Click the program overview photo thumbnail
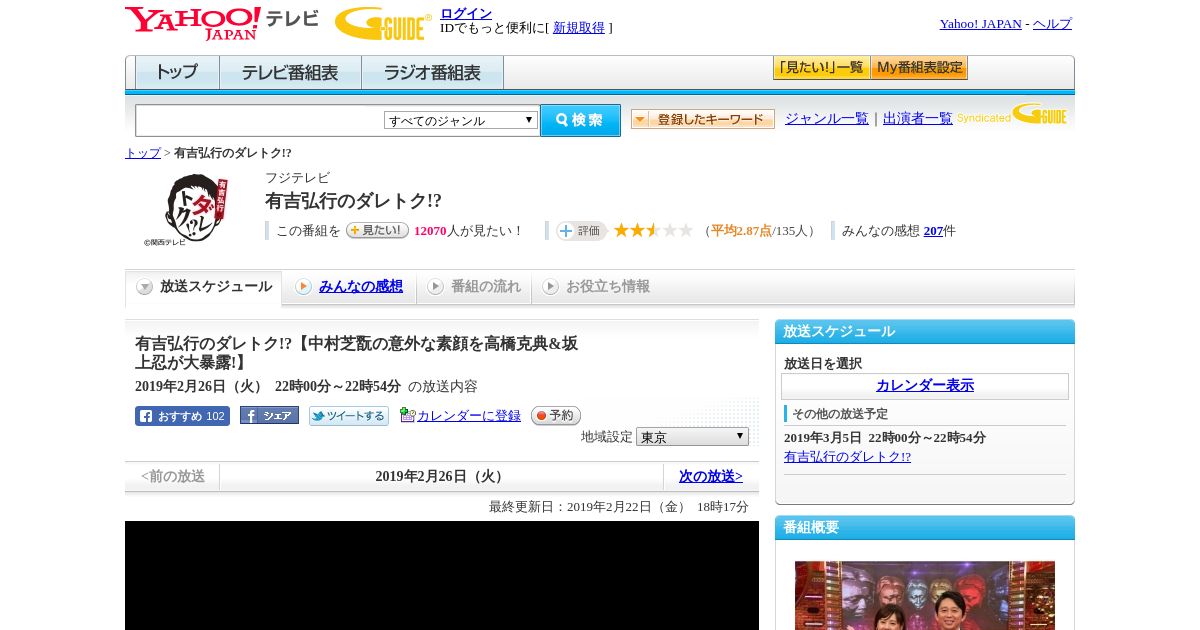Screen dimensions: 1200x630 925,595
